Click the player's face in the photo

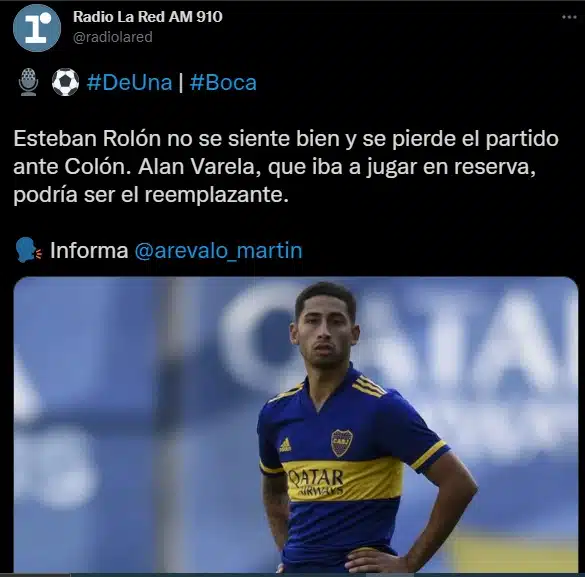[x=324, y=332]
